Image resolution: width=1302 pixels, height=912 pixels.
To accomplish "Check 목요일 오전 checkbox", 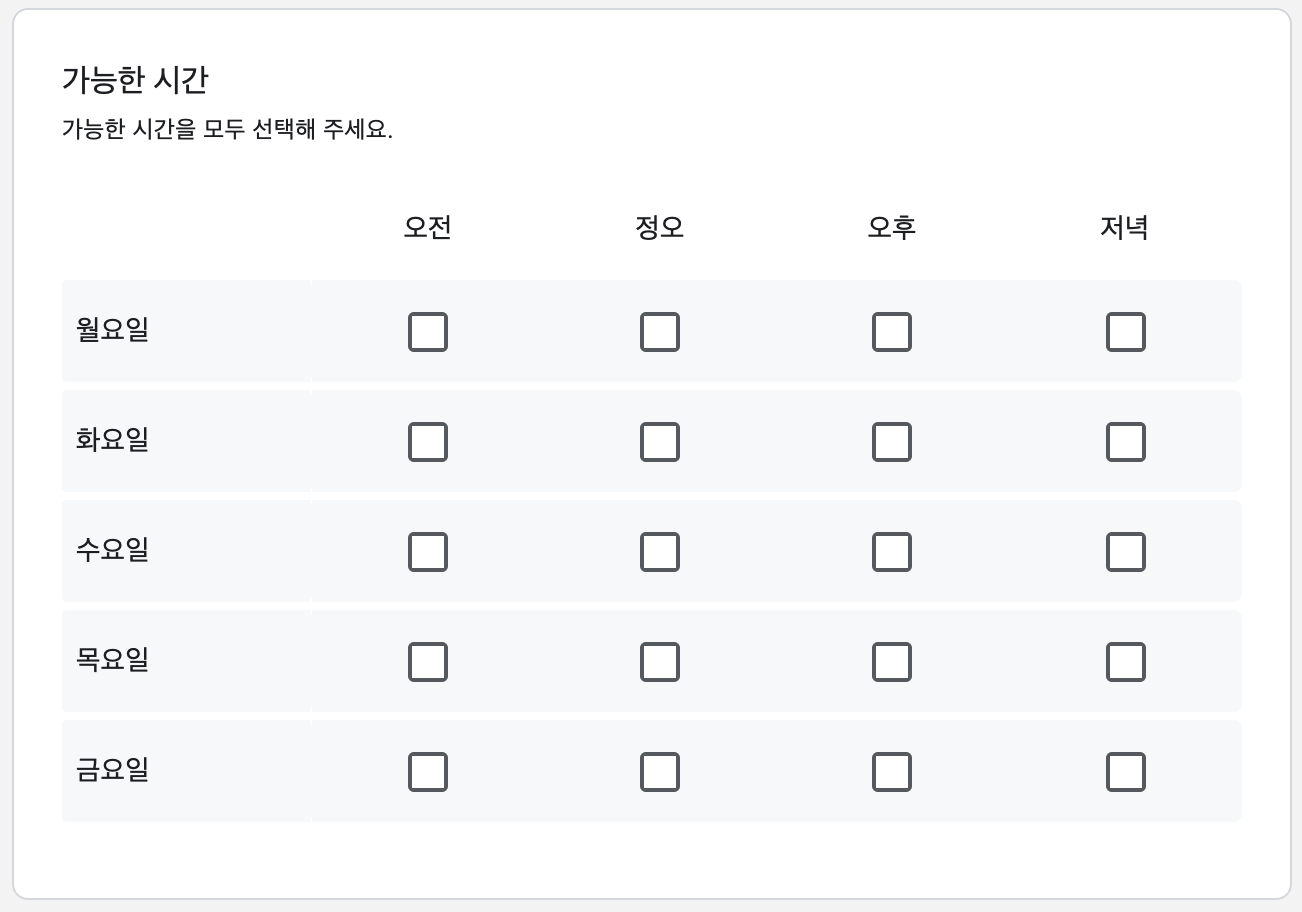I will tap(428, 662).
